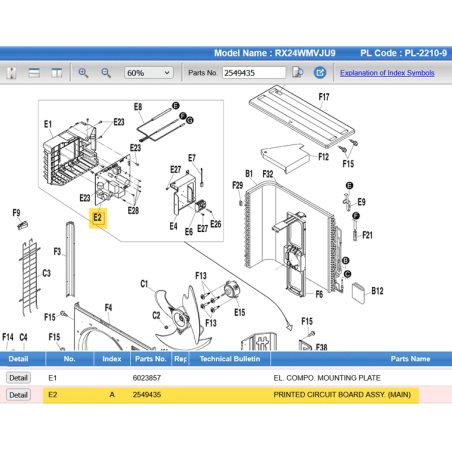Screen dimensions: 452x452
Task: Select the highlighted E2 label in diagram
Action: [x=98, y=218]
